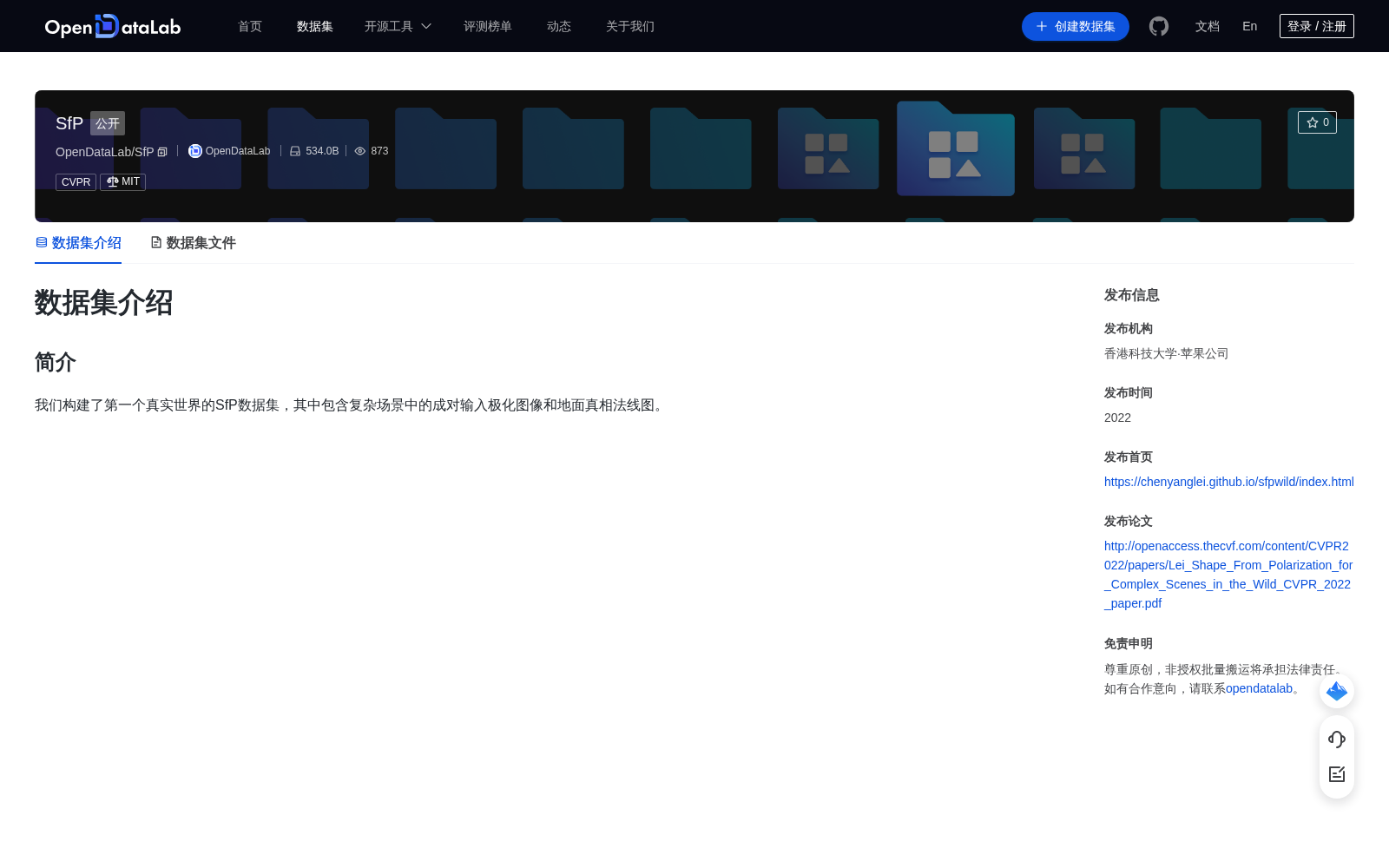The height and width of the screenshot is (868, 1389).
Task: Copy the OpenDataLab/SfP path
Action: 162,152
